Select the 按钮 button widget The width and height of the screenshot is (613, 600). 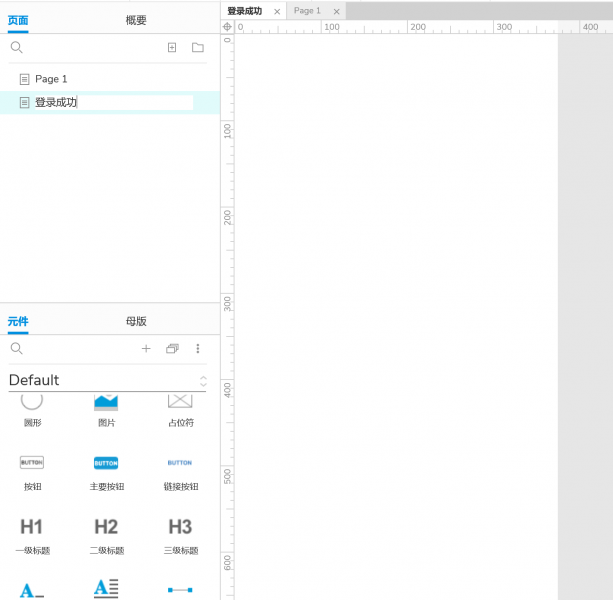click(x=32, y=473)
